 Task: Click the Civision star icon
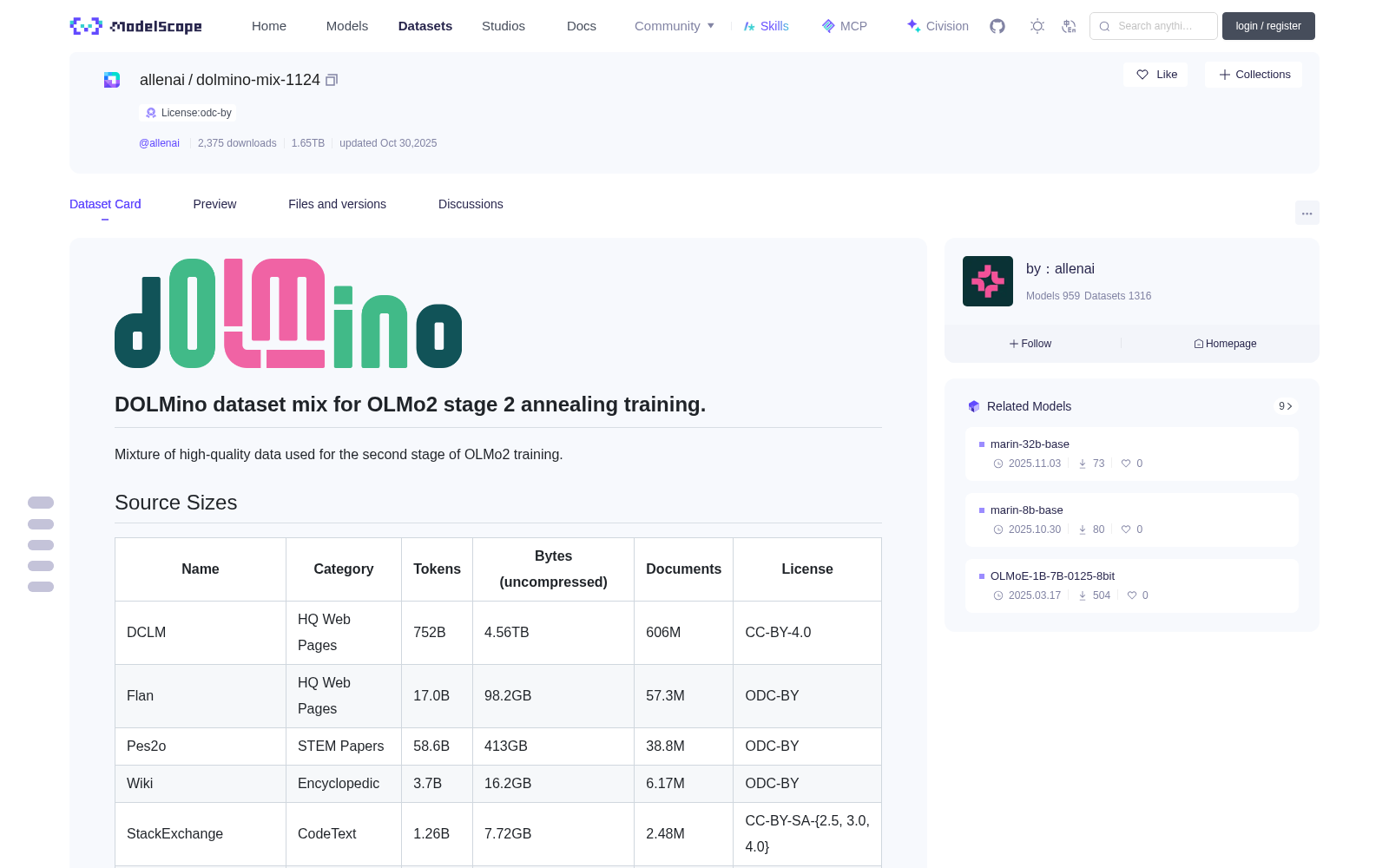coord(913,26)
